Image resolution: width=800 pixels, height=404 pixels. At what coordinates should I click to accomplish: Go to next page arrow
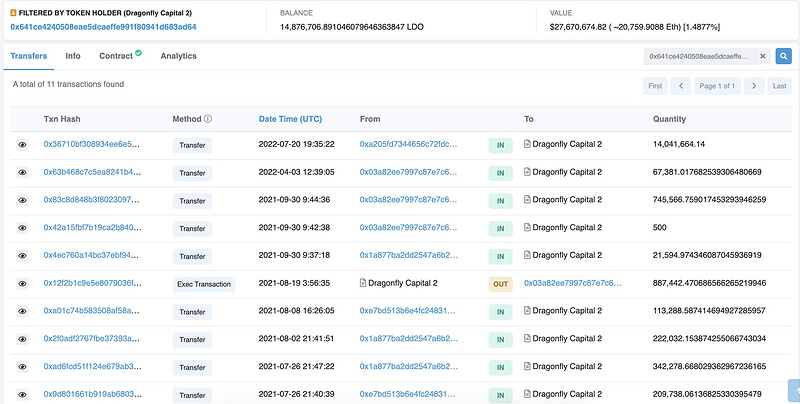click(x=754, y=86)
